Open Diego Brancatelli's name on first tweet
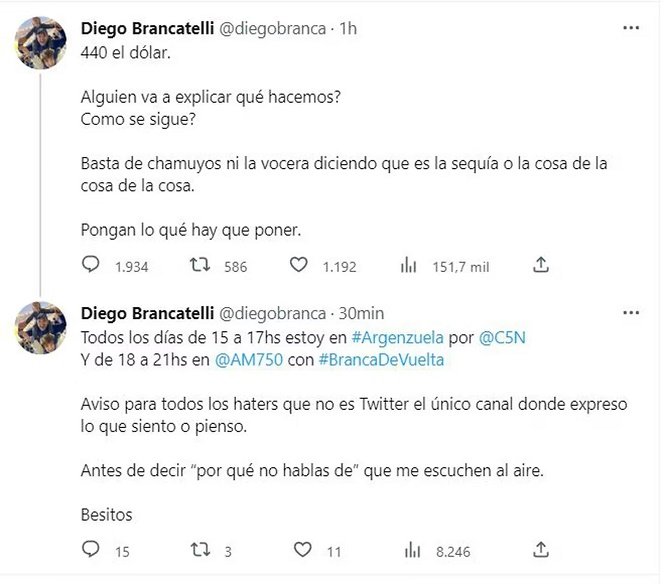Screen dimensions: 665x584 click(x=144, y=29)
